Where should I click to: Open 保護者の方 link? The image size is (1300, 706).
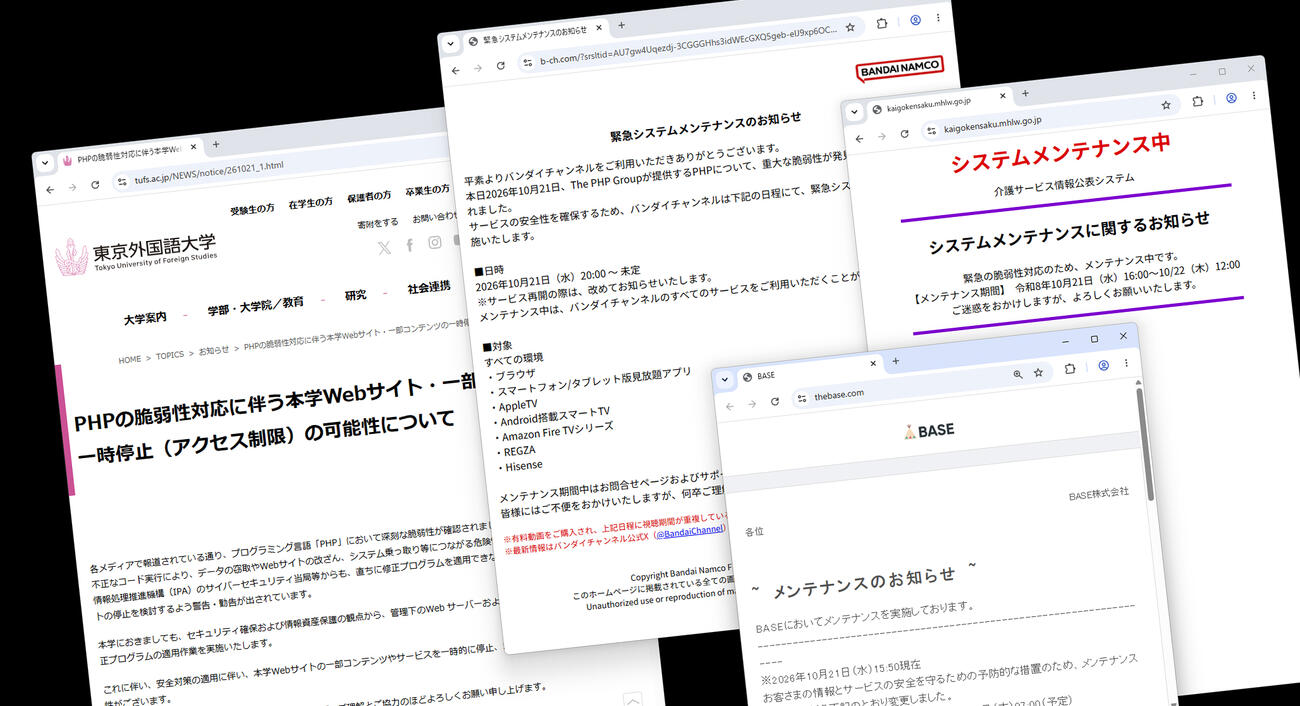tap(369, 196)
